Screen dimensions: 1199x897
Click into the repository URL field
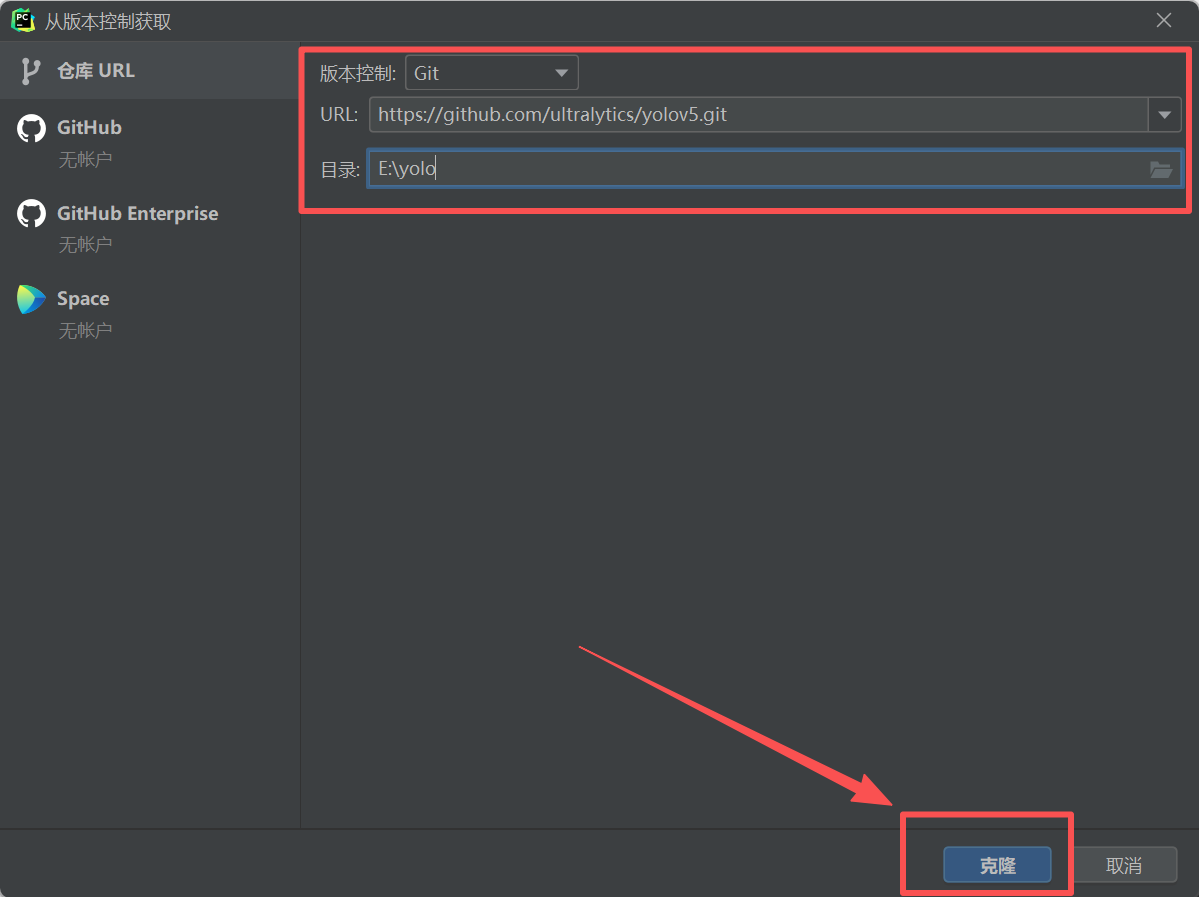[x=759, y=115]
